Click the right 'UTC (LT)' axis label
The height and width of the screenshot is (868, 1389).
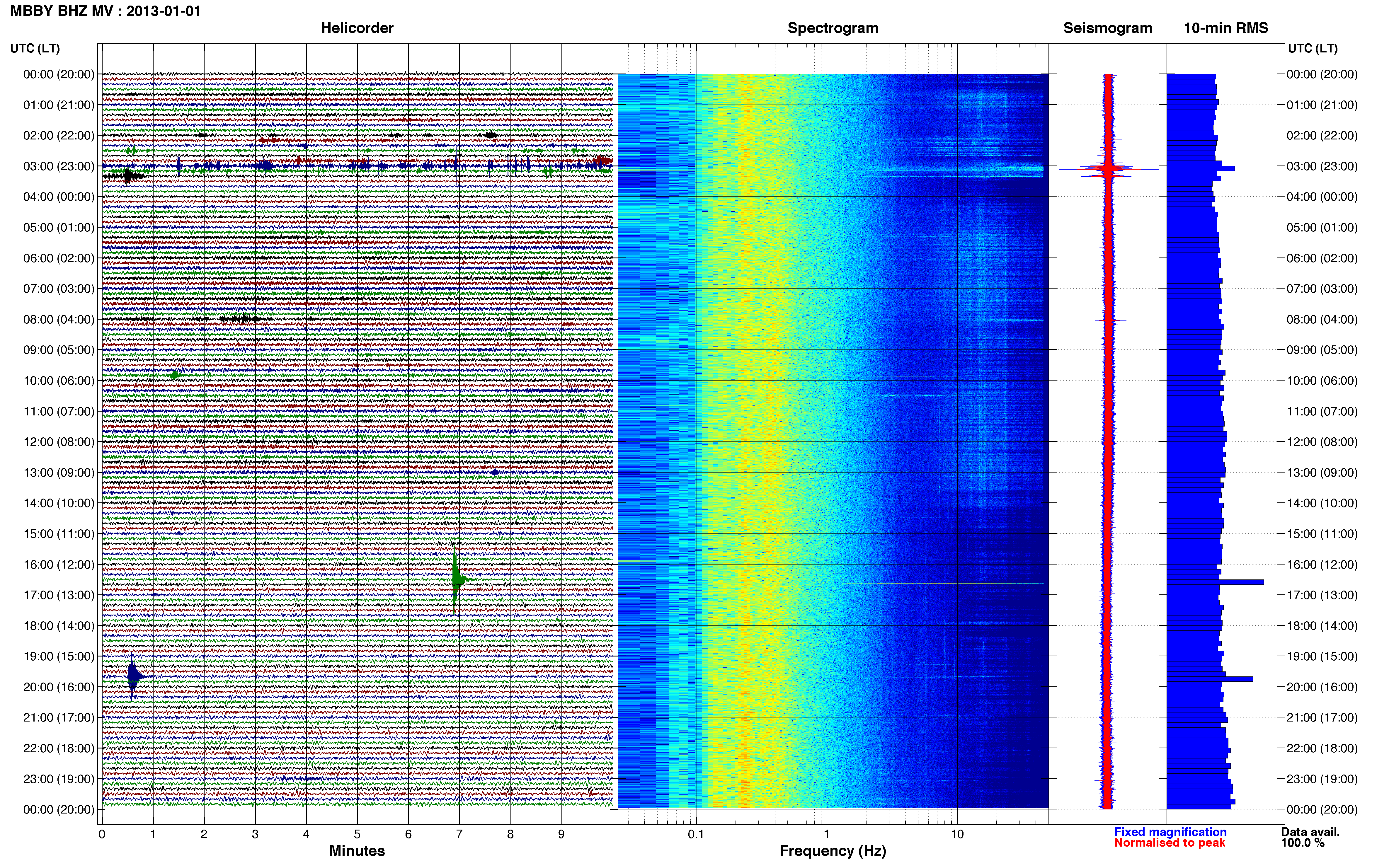point(1313,48)
